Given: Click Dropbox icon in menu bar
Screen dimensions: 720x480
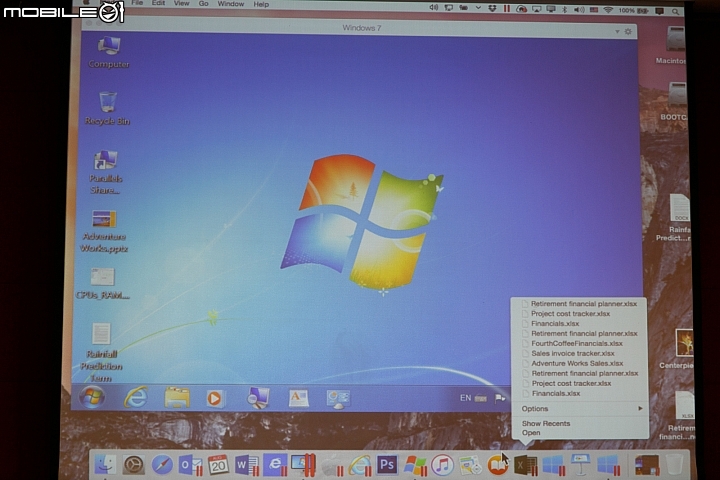Looking at the screenshot, I should pyautogui.click(x=492, y=8).
